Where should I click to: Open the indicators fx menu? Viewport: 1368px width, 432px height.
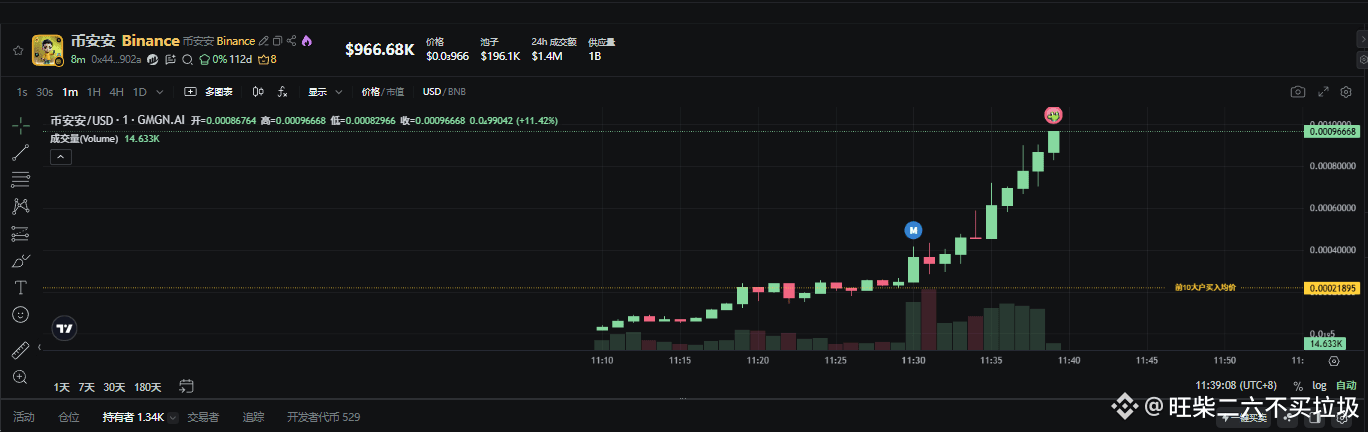[283, 92]
